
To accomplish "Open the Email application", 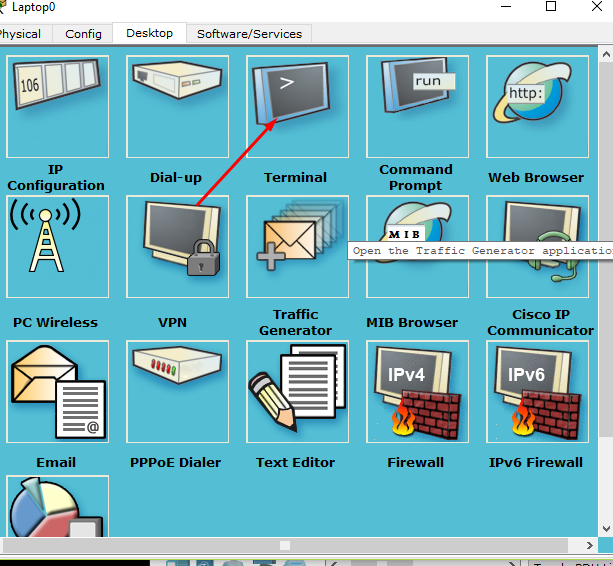I will click(x=57, y=392).
